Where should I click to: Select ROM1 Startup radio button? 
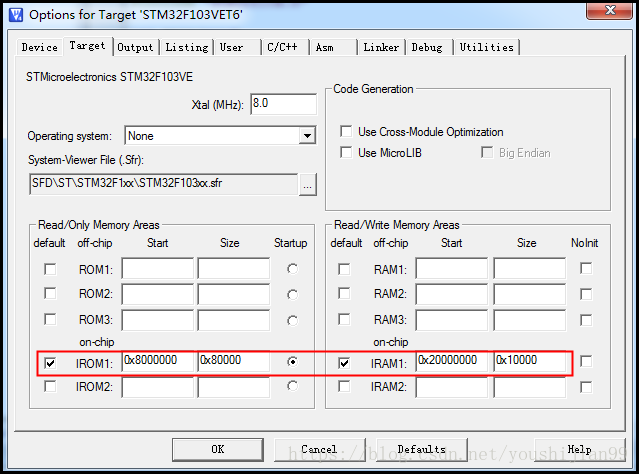[292, 269]
